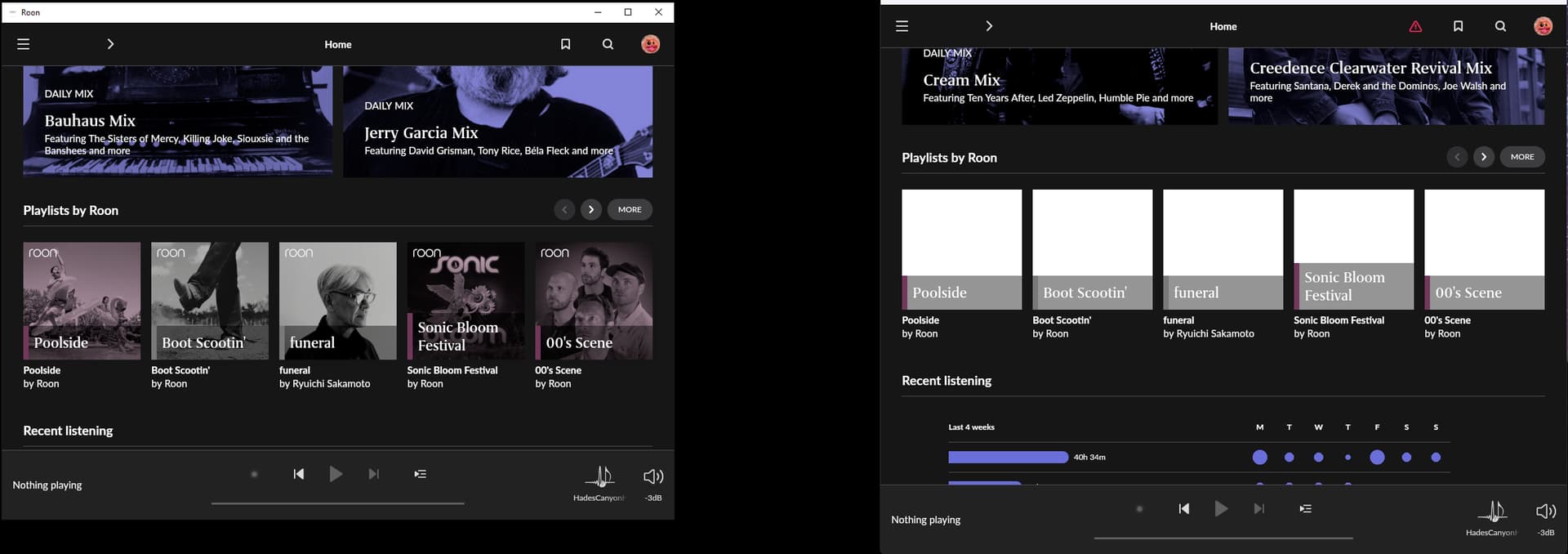The height and width of the screenshot is (554, 1568).
Task: Go forward using right window's navigation arrow
Action: (989, 26)
